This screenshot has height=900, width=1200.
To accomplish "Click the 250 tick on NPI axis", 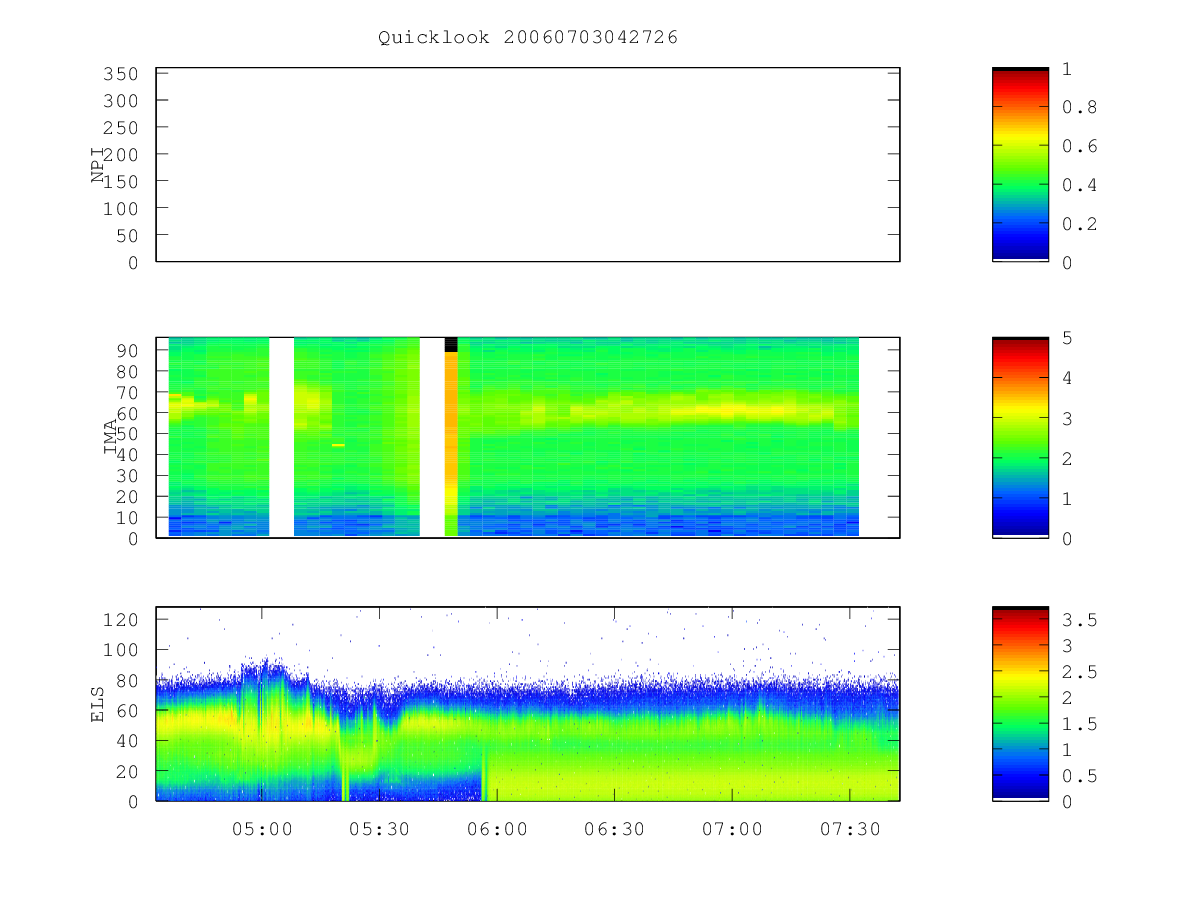I will (x=120, y=128).
